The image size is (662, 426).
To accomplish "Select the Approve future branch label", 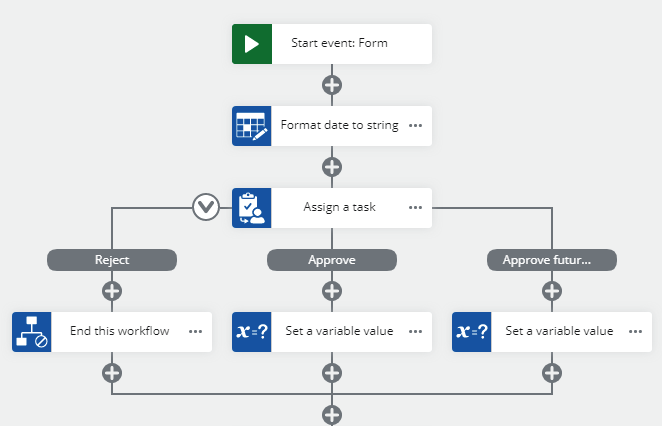I will click(x=552, y=260).
